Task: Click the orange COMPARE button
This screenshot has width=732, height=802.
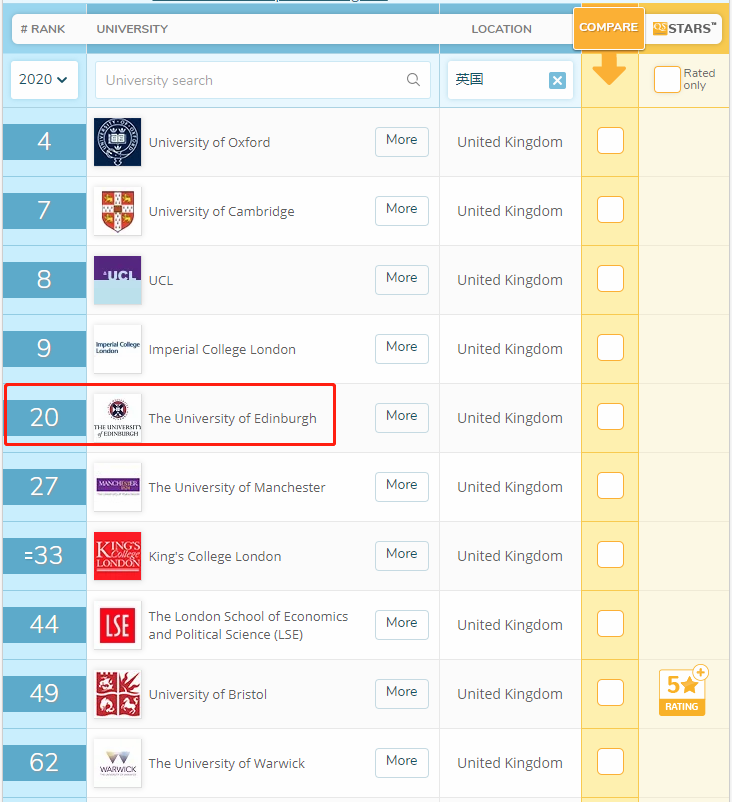Action: (609, 28)
